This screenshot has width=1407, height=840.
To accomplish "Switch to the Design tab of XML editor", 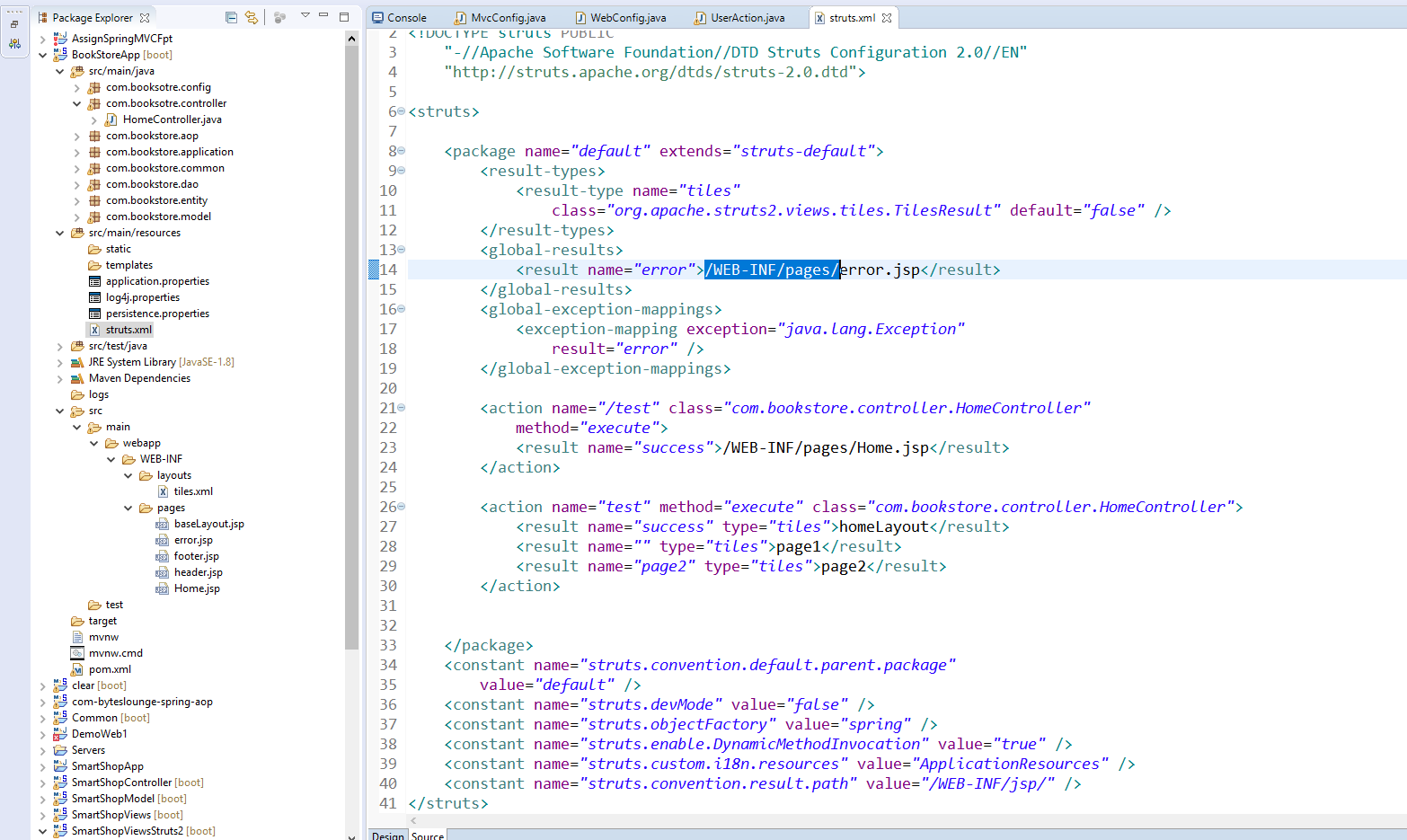I will (388, 836).
